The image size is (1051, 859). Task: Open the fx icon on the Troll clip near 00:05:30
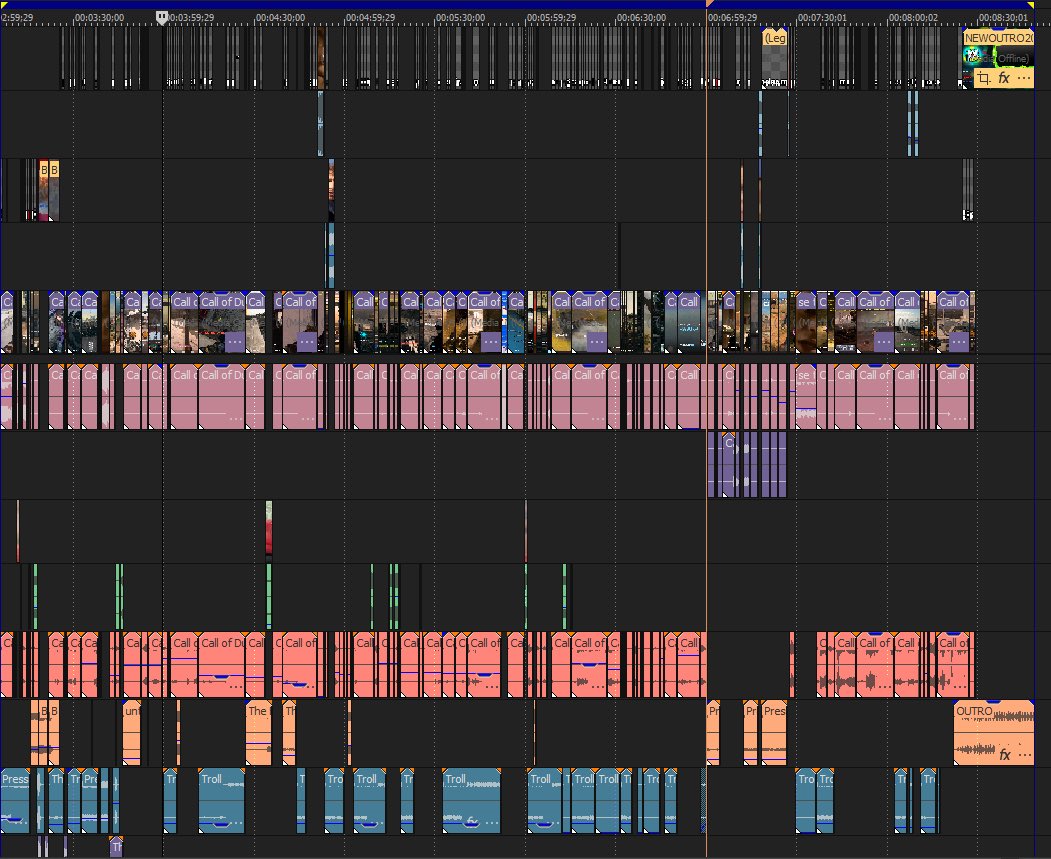472,821
